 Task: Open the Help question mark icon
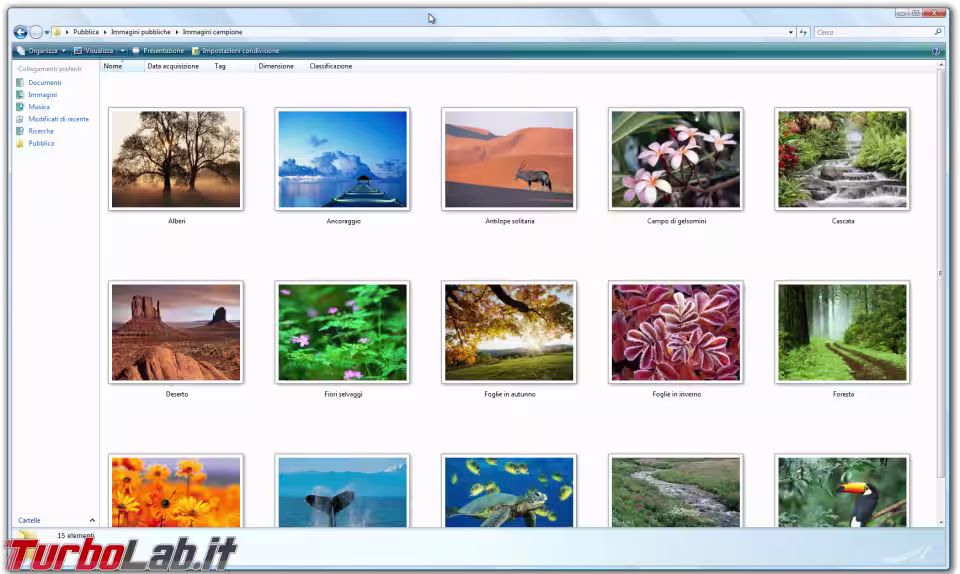click(936, 51)
